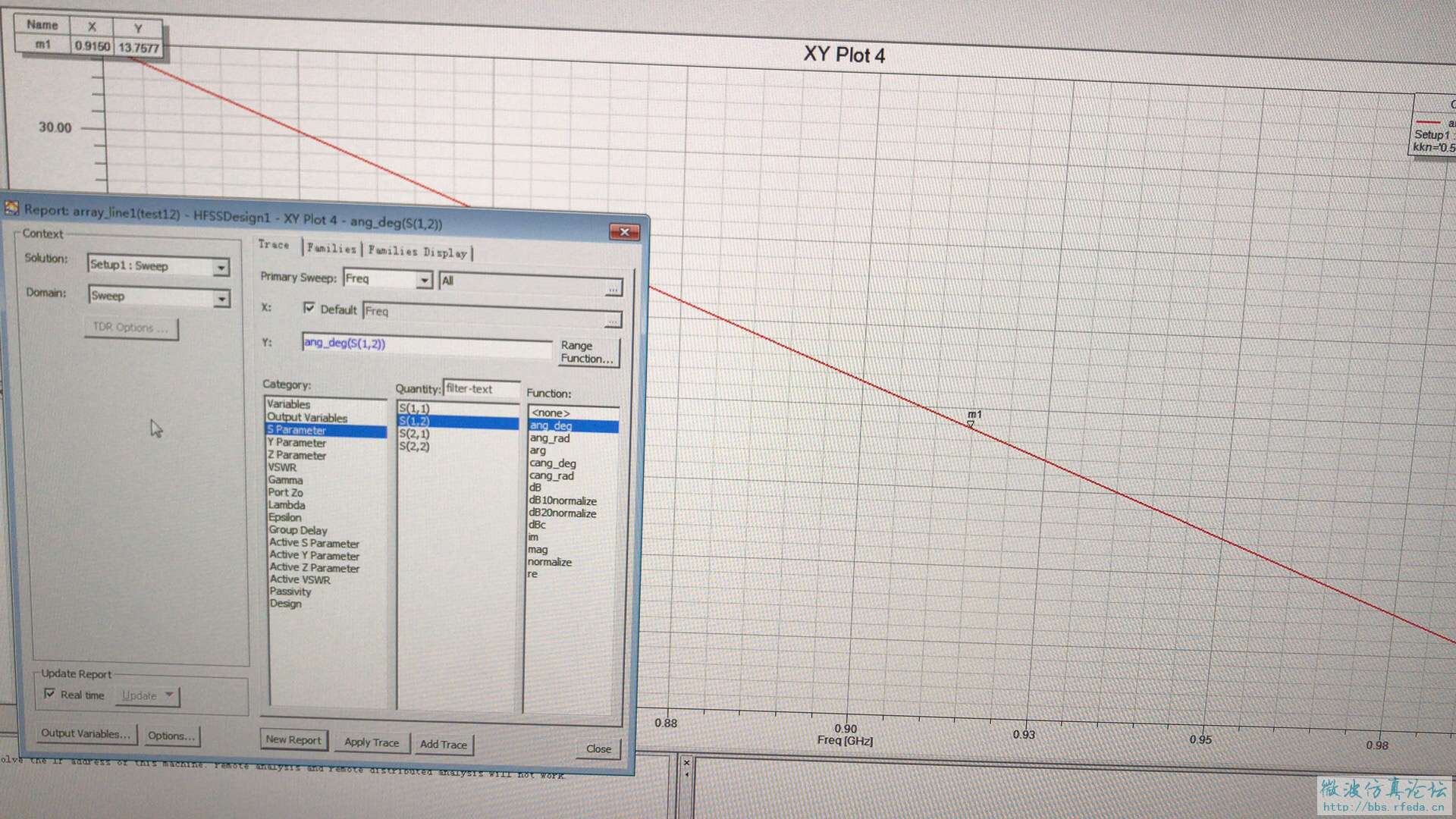Select mag function
Image resolution: width=1456 pixels, height=819 pixels.
(538, 550)
